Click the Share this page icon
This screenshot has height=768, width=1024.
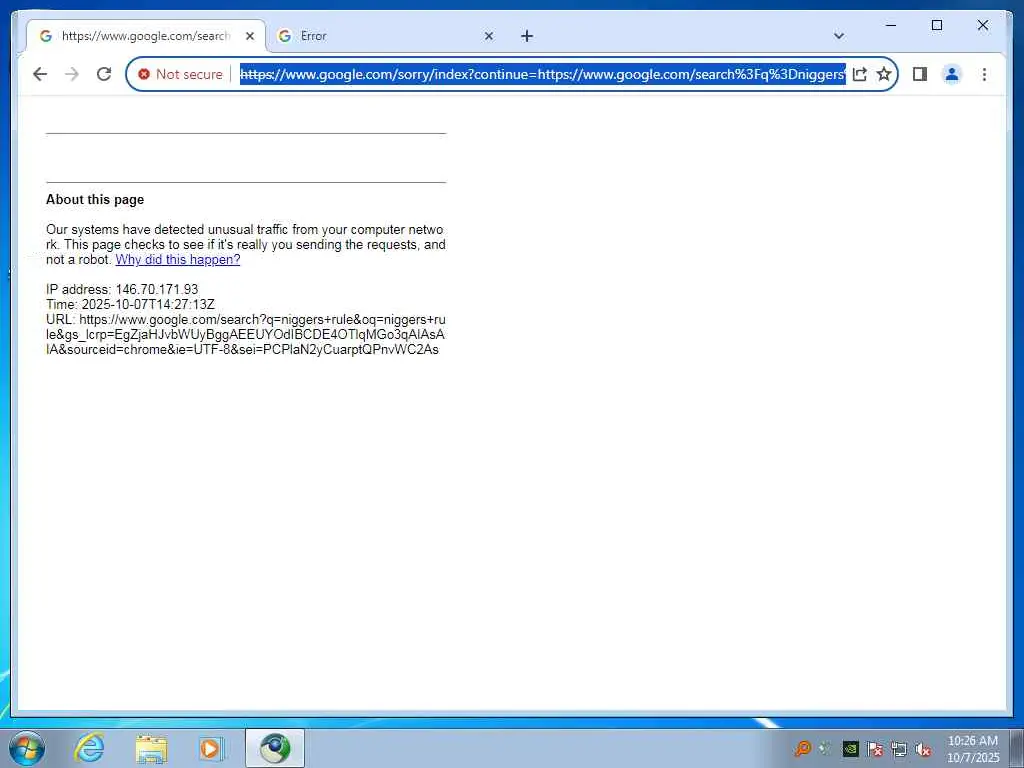click(860, 74)
